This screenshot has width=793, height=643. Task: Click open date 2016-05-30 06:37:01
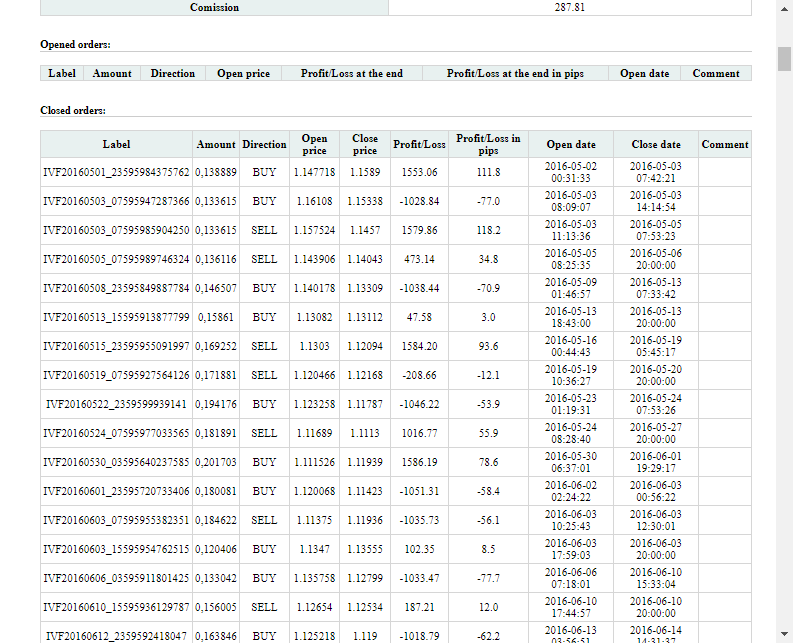[570, 462]
